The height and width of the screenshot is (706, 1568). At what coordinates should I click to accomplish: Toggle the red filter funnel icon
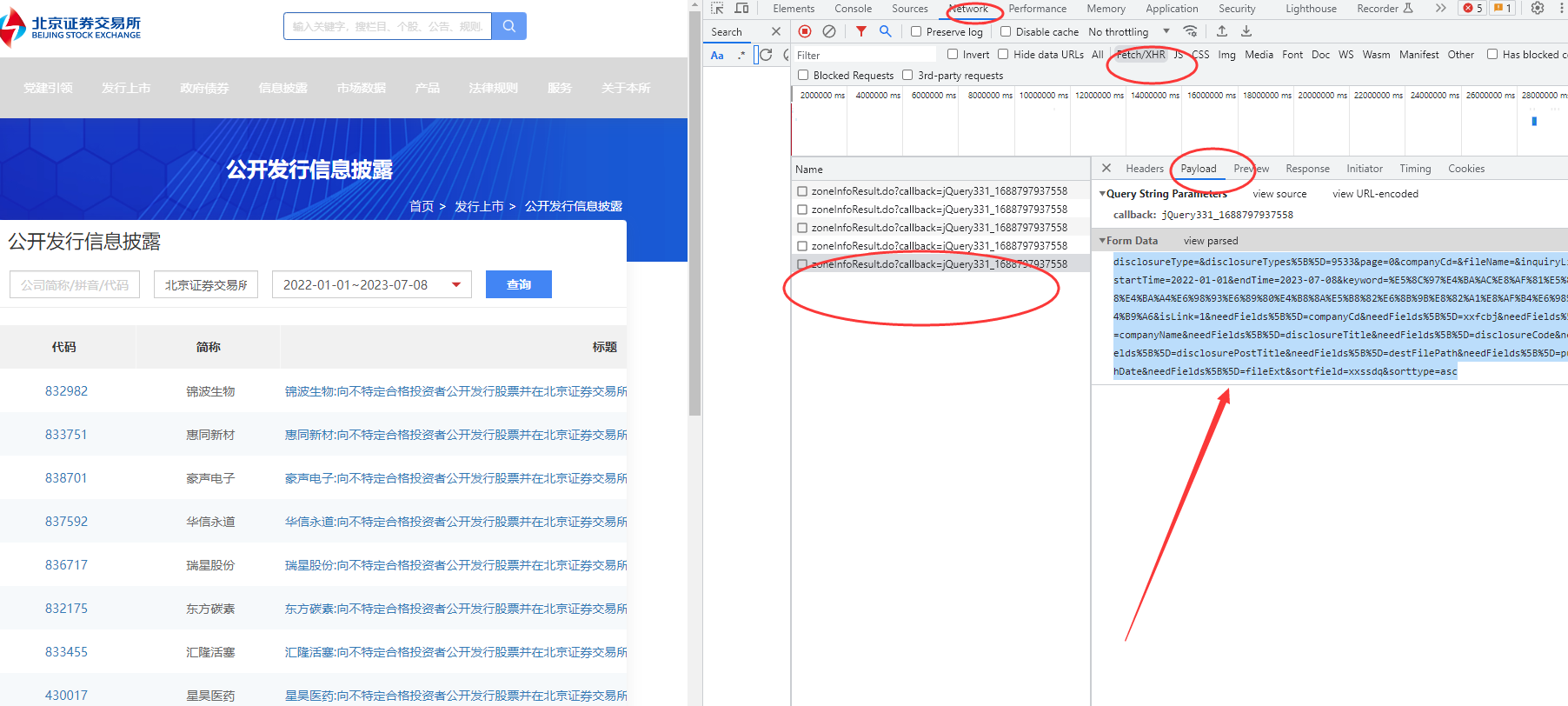[x=860, y=31]
